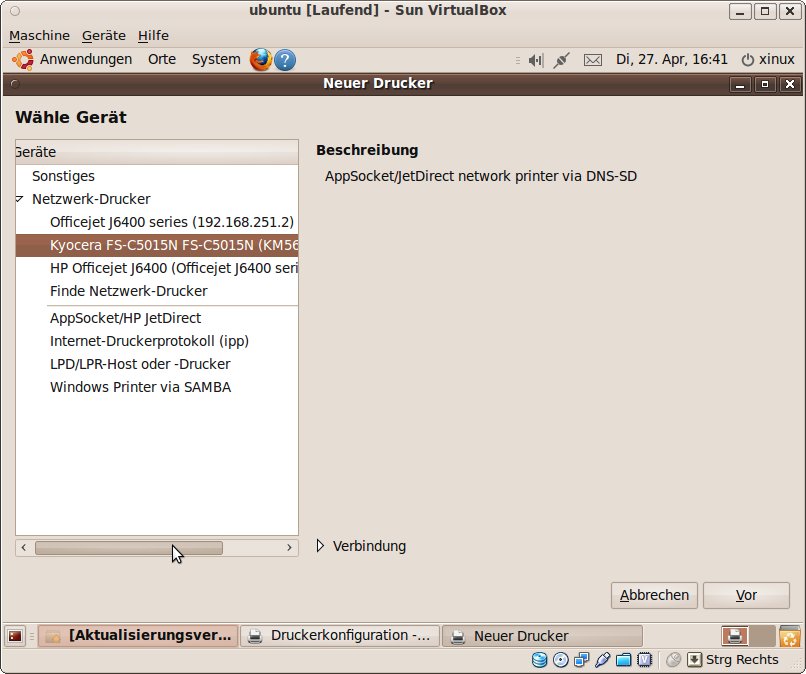Click the Help icon in the top panel

[x=284, y=60]
